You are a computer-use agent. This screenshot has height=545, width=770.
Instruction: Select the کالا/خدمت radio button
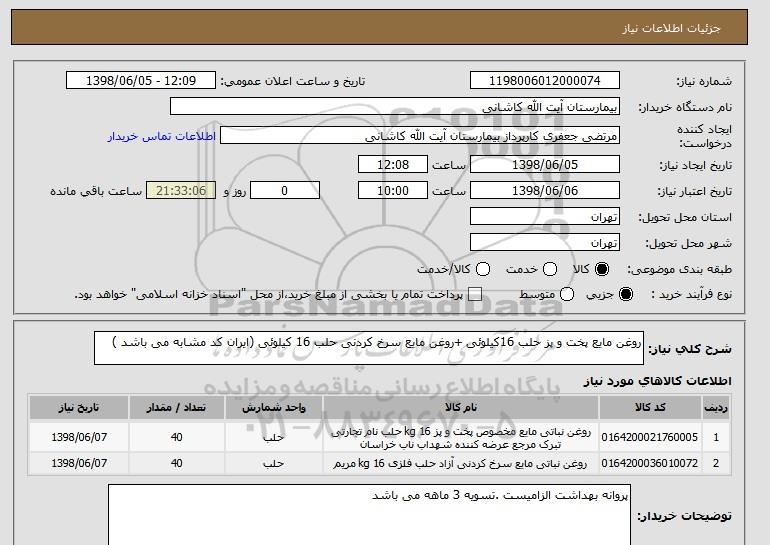click(x=483, y=269)
